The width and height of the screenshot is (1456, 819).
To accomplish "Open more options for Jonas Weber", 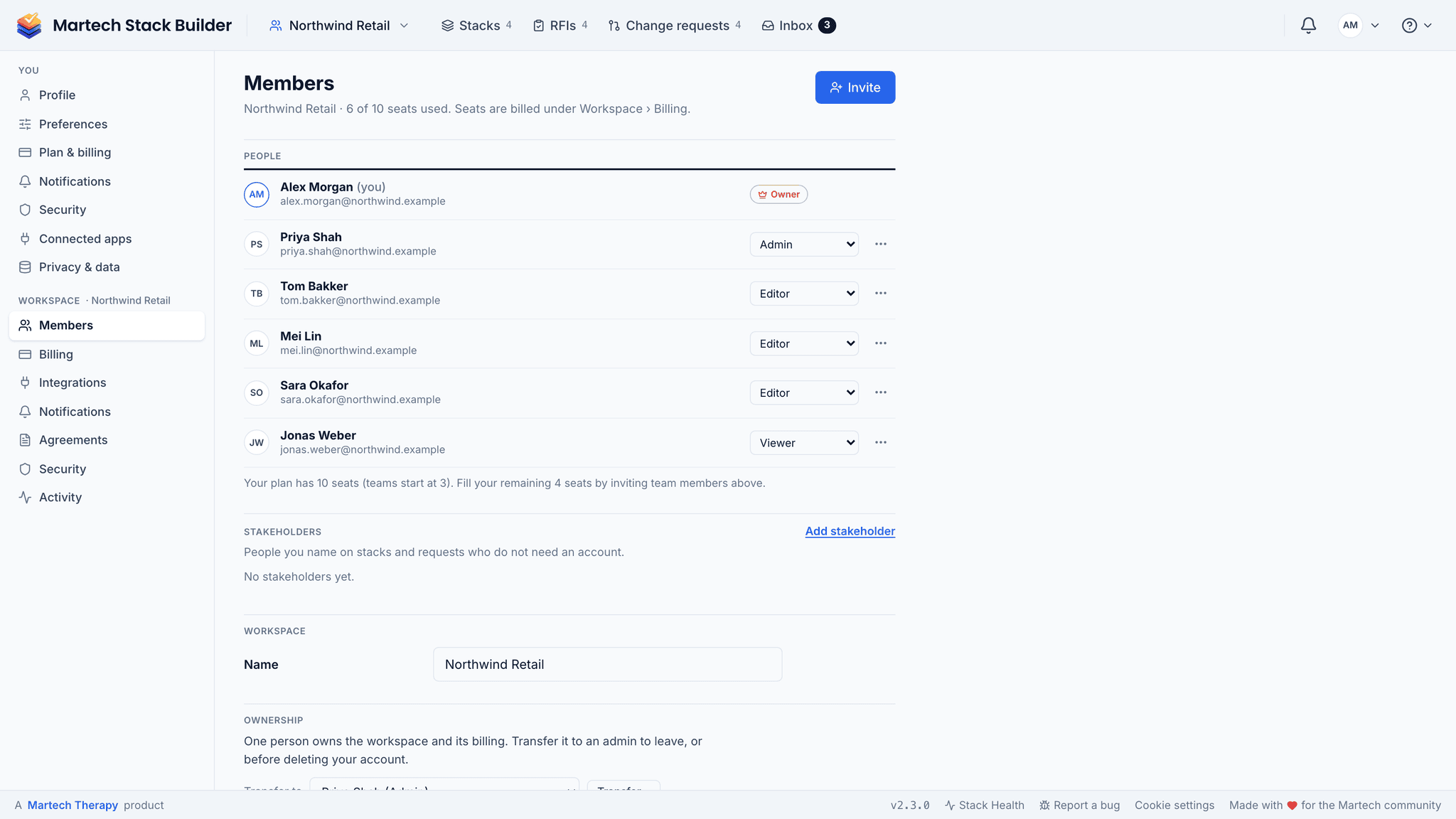I will (881, 442).
